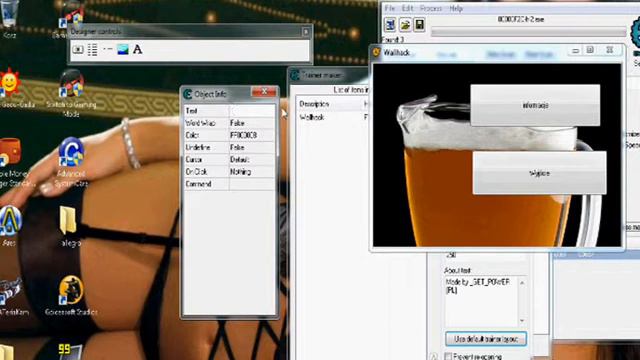Click the money jar desktop icon
640x360 pixels.
tap(10, 152)
